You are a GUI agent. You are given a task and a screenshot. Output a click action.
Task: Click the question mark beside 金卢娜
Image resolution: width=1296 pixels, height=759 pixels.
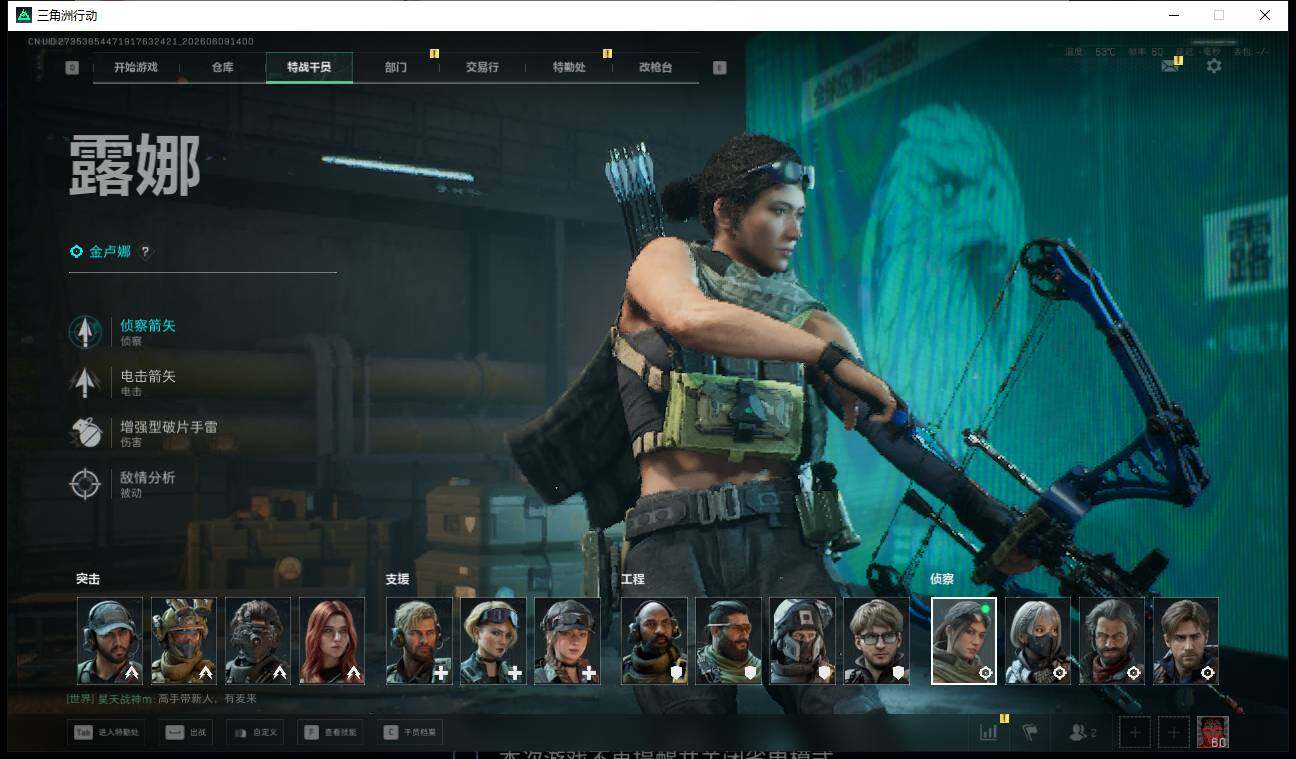coord(145,252)
